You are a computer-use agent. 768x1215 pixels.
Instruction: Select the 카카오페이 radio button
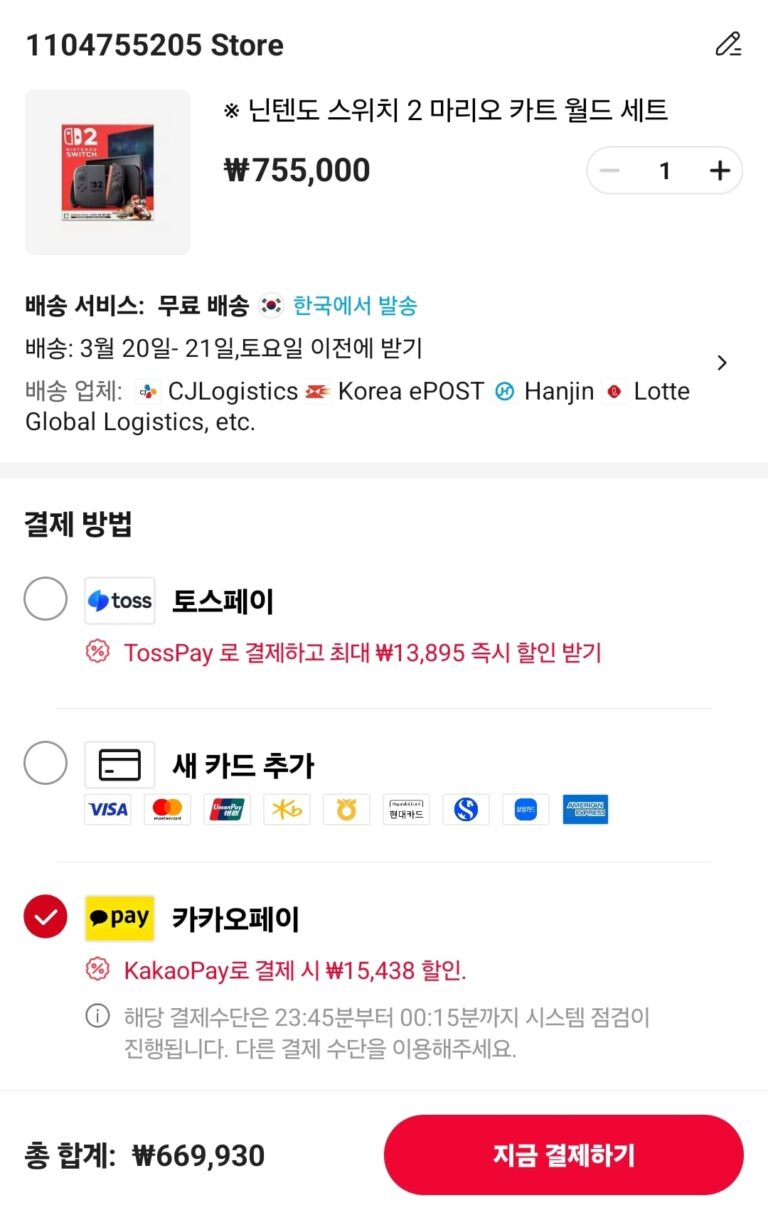45,918
